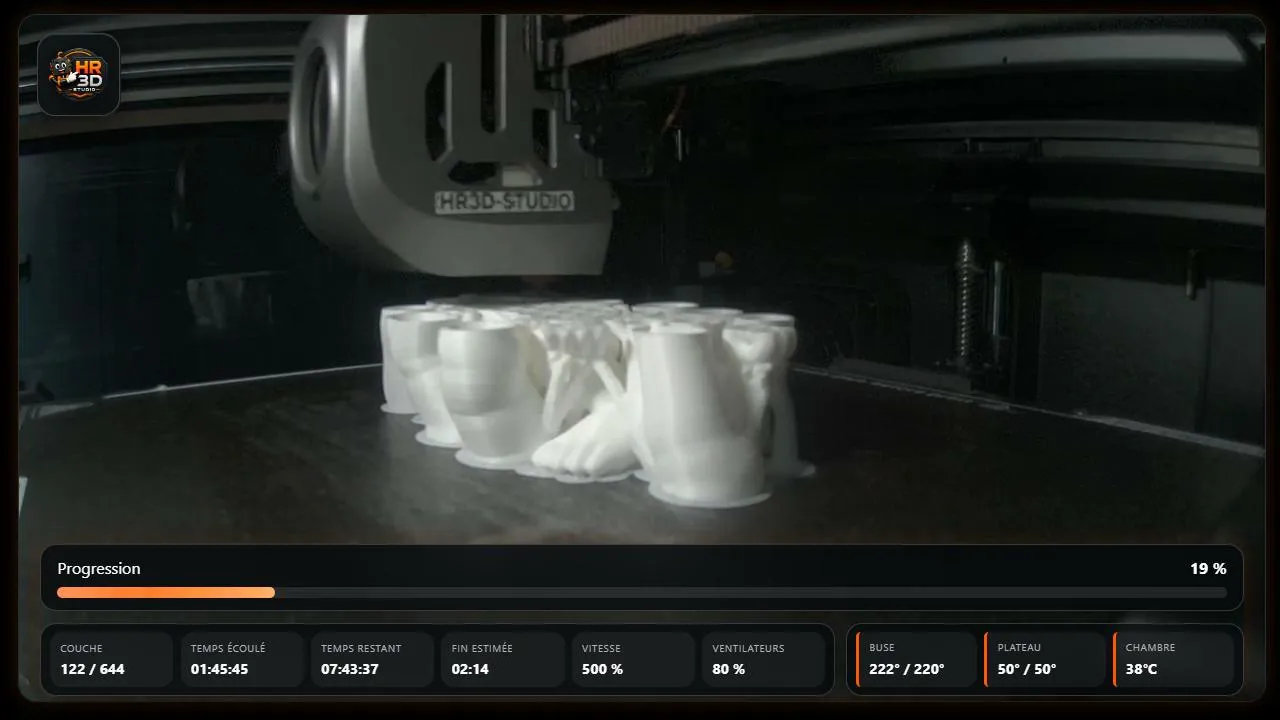1280x720 pixels.
Task: Click the Vitesse 500 % card
Action: pyautogui.click(x=633, y=659)
